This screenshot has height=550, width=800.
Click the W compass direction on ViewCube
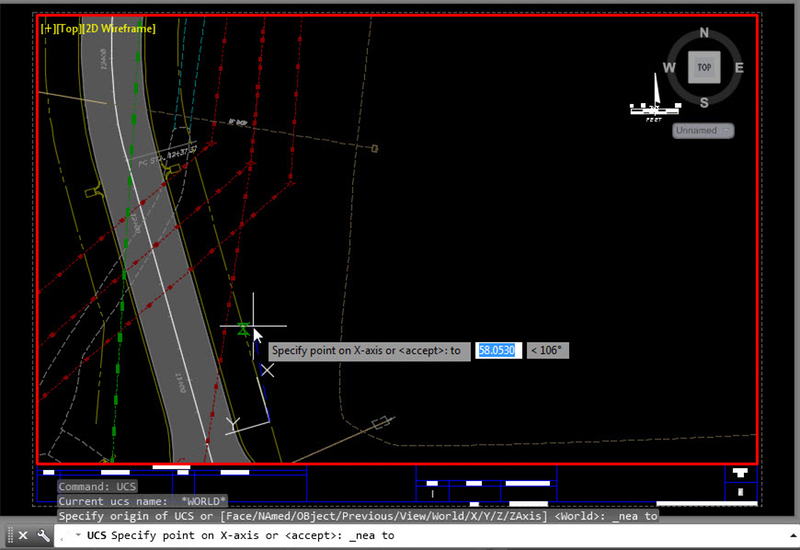click(668, 68)
